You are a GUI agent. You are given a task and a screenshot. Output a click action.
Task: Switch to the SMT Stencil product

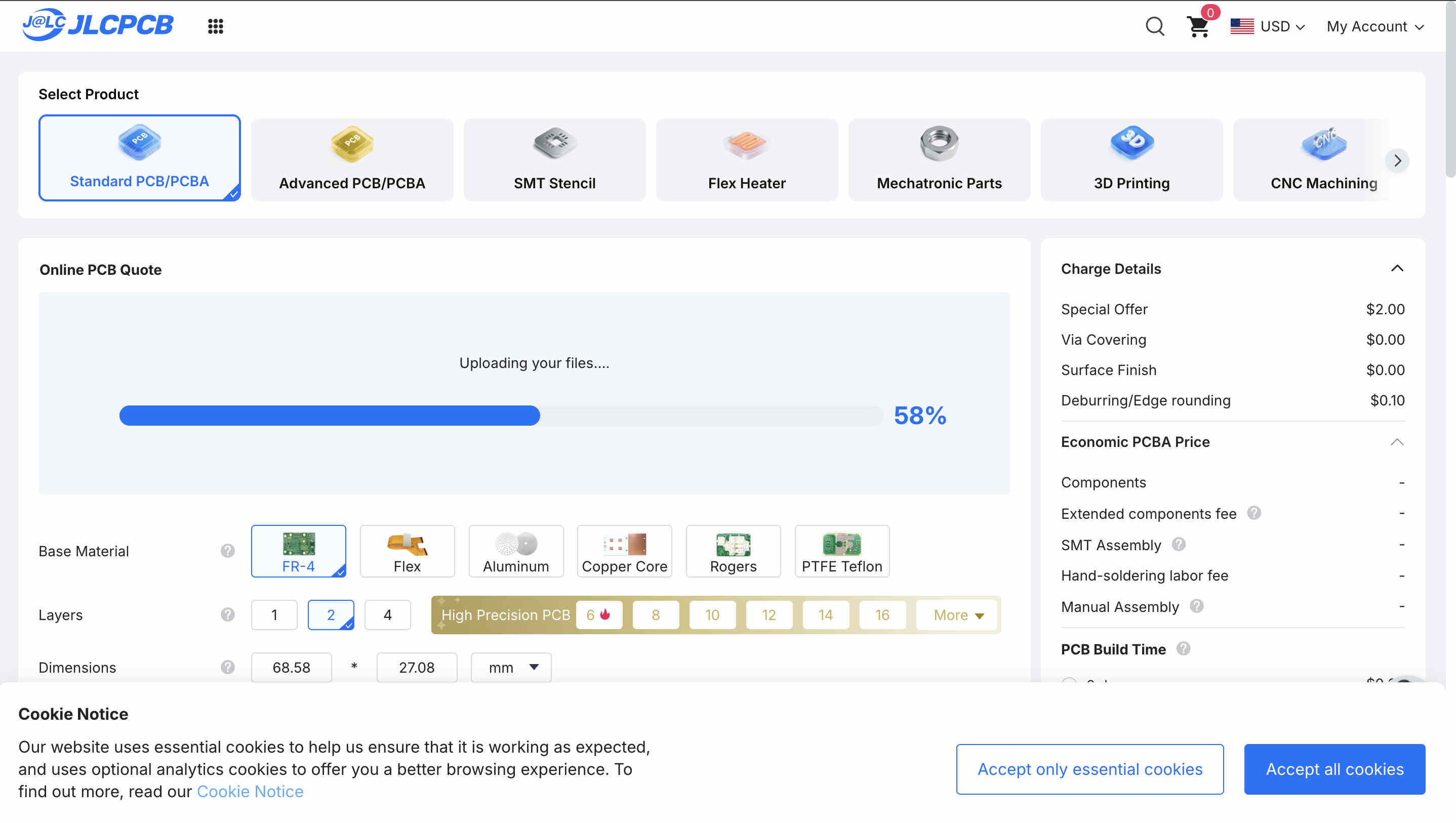554,160
